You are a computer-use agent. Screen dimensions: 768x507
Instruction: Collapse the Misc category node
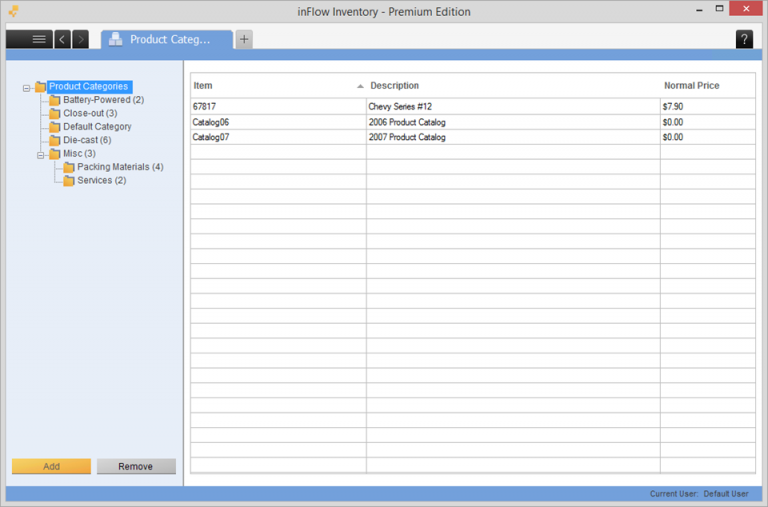point(41,154)
